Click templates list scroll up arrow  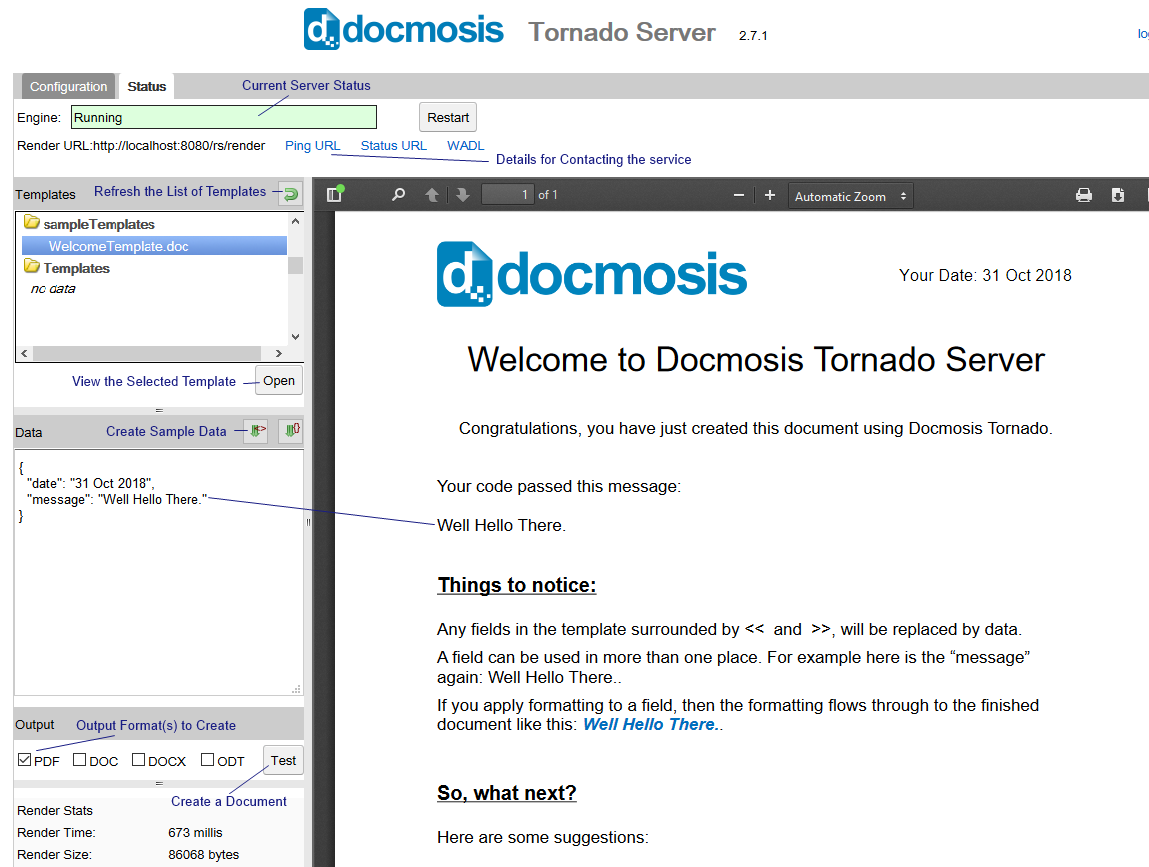point(295,221)
